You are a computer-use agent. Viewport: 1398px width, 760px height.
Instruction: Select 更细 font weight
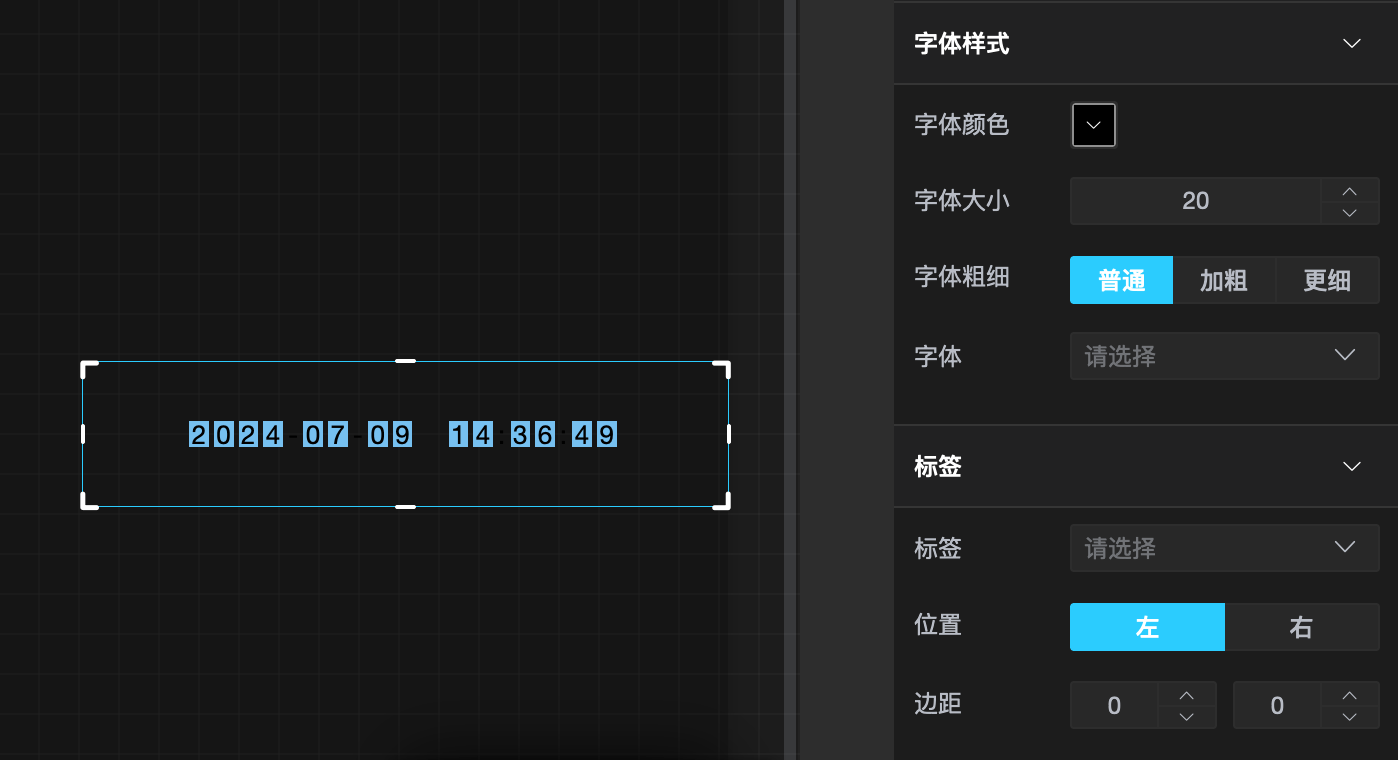point(1327,280)
